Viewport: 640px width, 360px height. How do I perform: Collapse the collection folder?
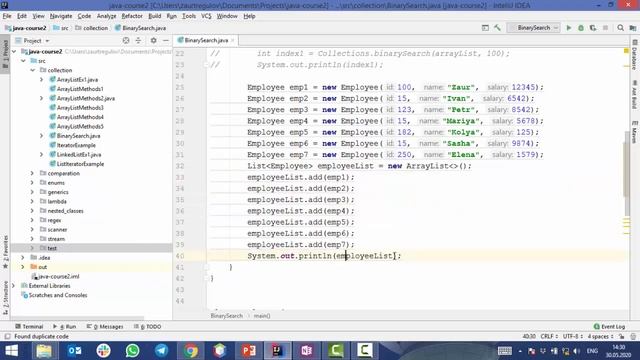click(33, 70)
